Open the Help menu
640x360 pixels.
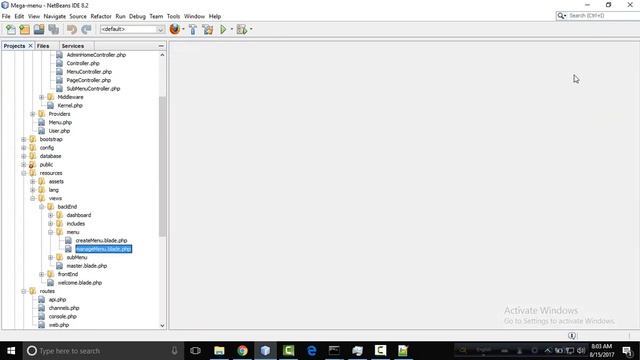click(215, 16)
